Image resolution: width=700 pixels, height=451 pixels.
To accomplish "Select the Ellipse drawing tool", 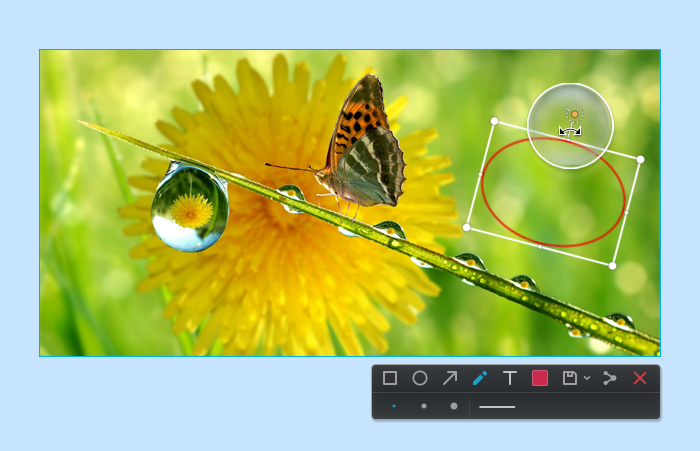I will point(420,378).
